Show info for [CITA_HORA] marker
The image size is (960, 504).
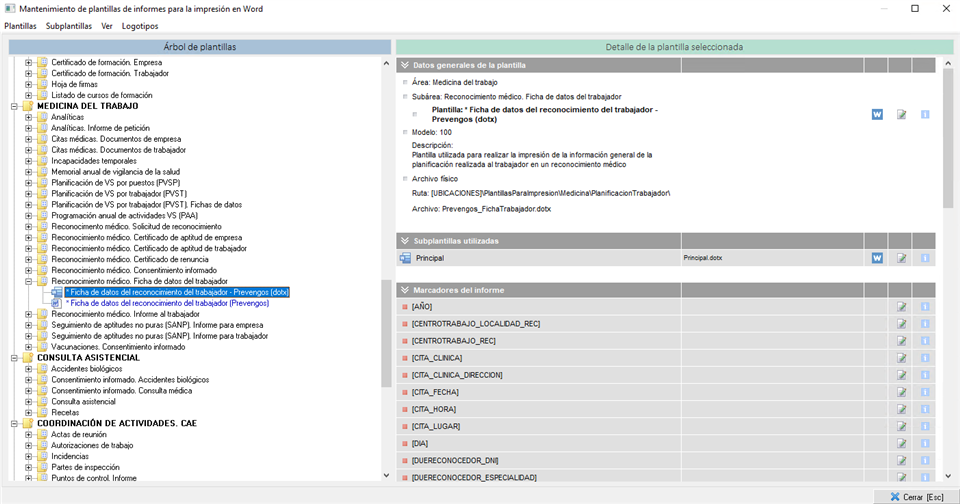click(x=925, y=409)
